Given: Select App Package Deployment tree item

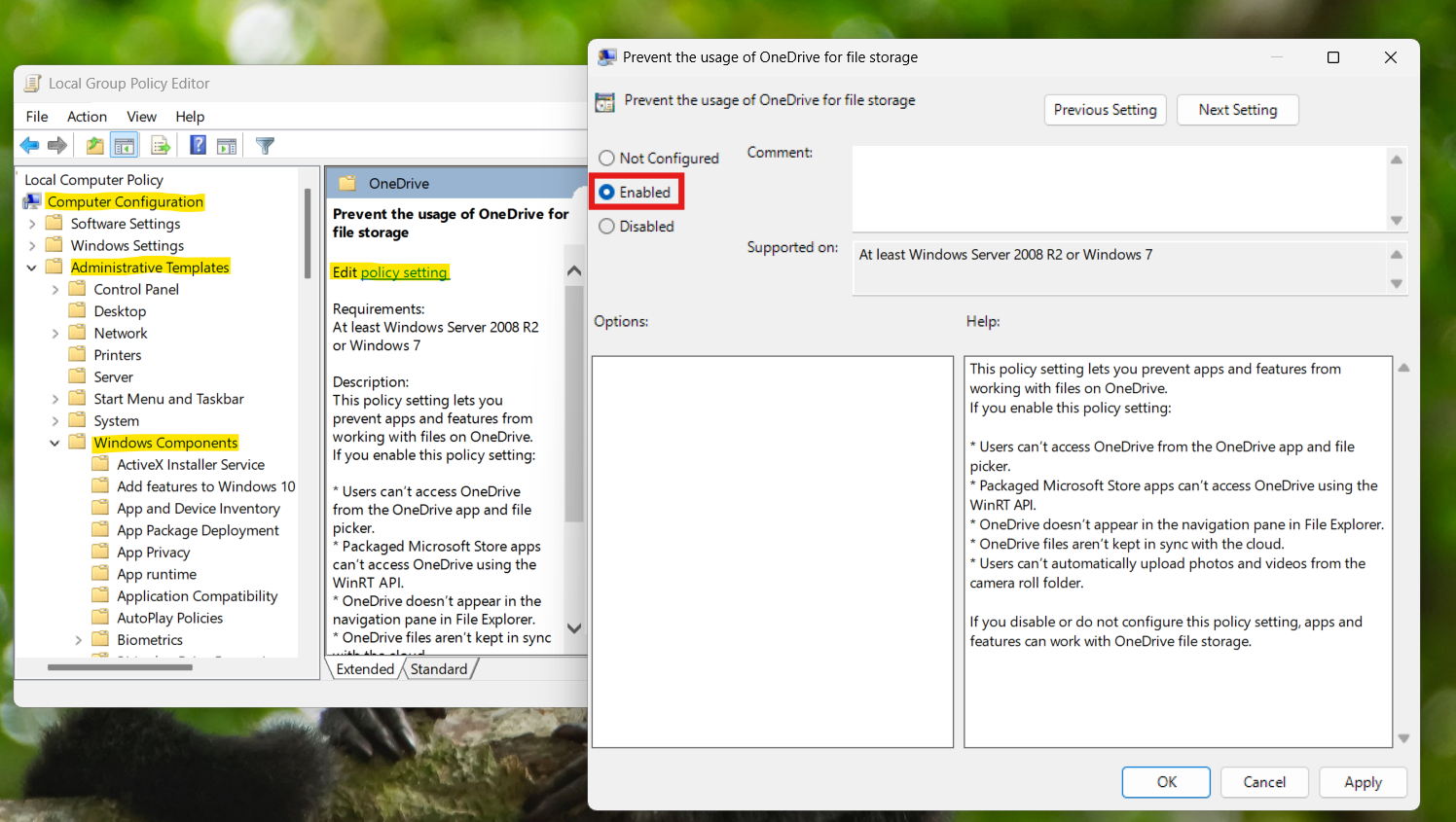Looking at the screenshot, I should click(x=198, y=530).
